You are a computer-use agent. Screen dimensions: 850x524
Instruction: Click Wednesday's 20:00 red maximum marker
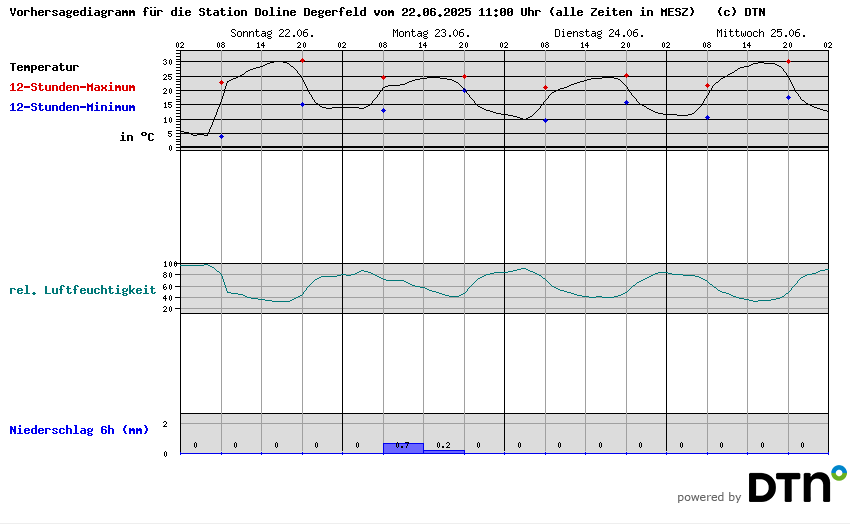click(788, 62)
